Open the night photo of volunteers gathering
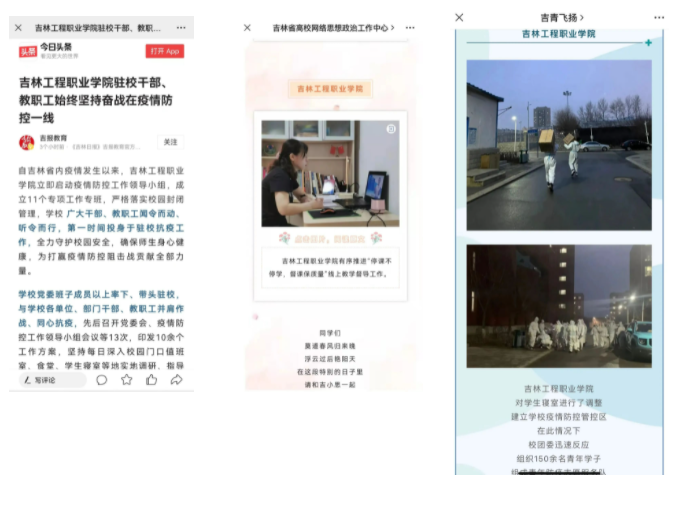Screen dimensions: 680x526 tap(559, 306)
